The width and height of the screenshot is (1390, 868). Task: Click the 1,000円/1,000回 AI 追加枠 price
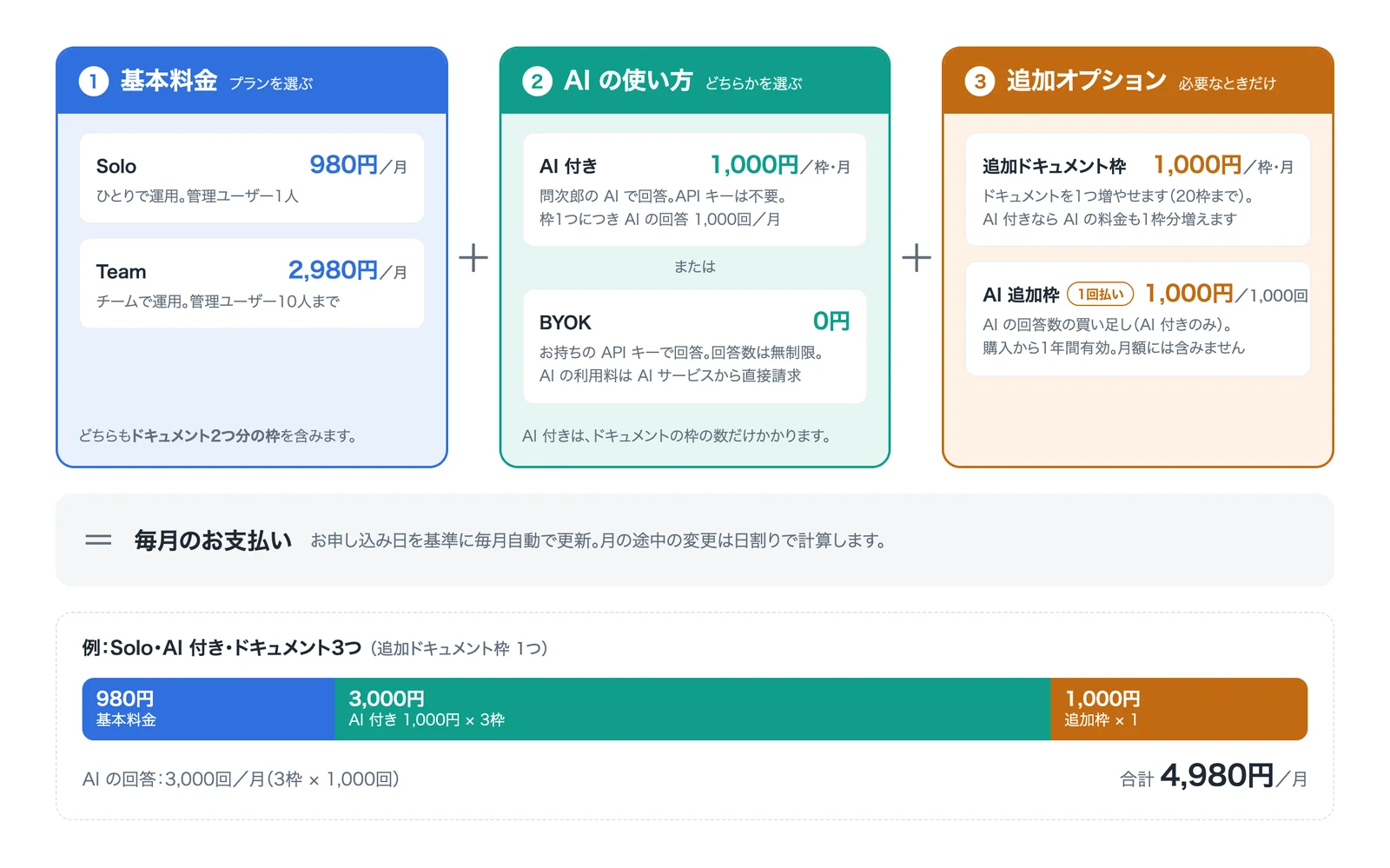tap(1227, 294)
